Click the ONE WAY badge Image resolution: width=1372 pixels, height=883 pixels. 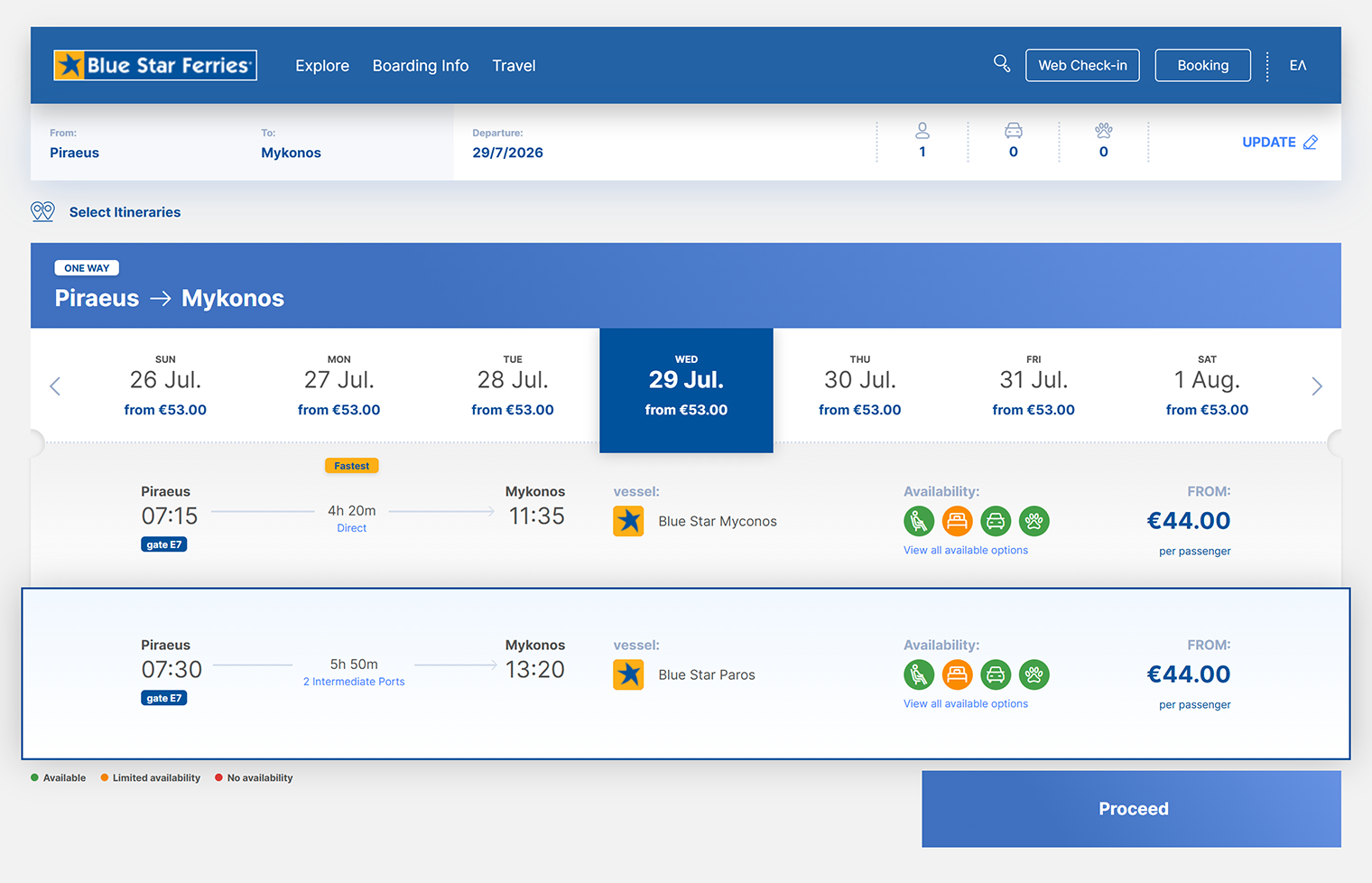[87, 268]
